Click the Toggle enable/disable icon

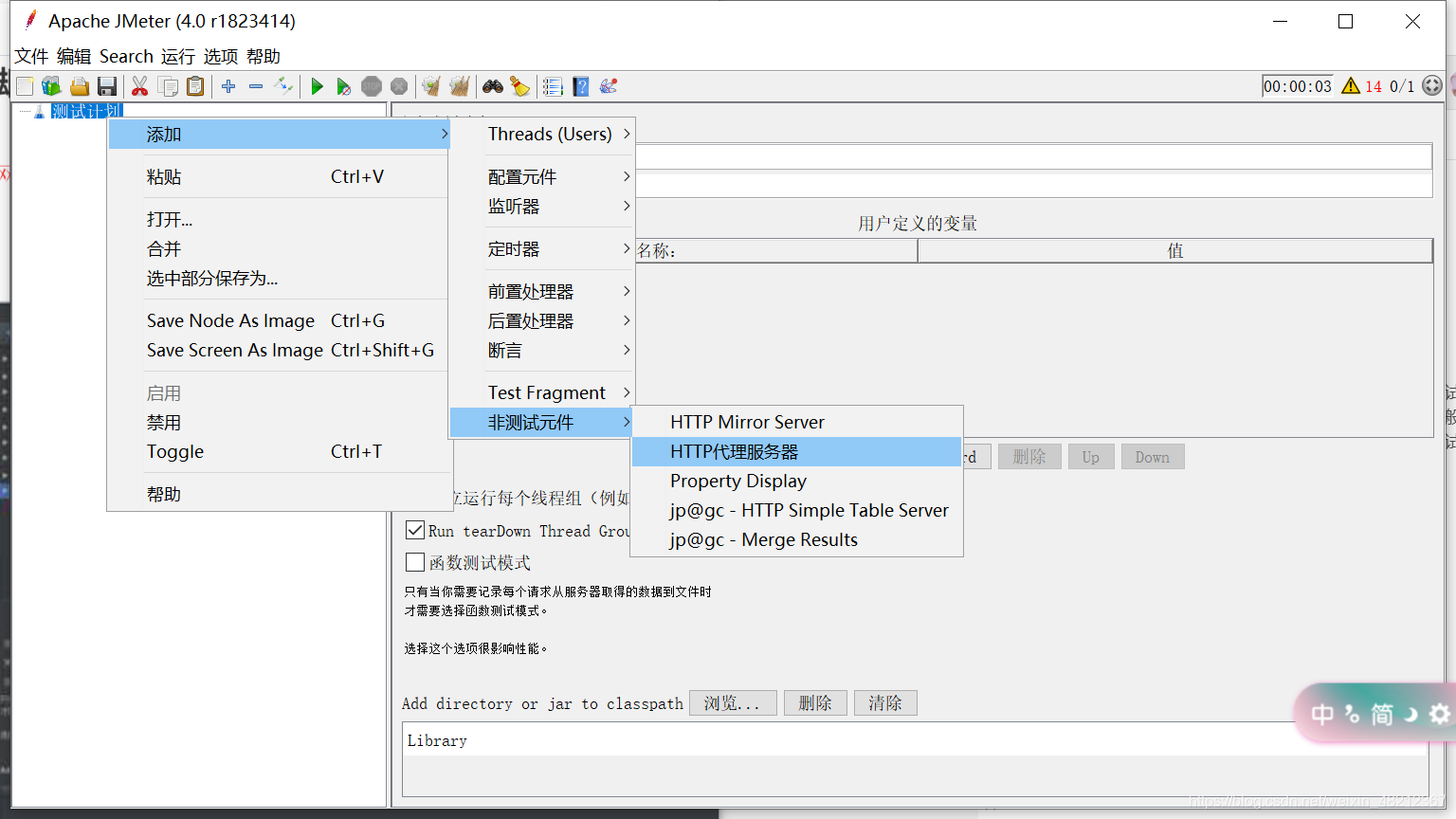click(283, 86)
